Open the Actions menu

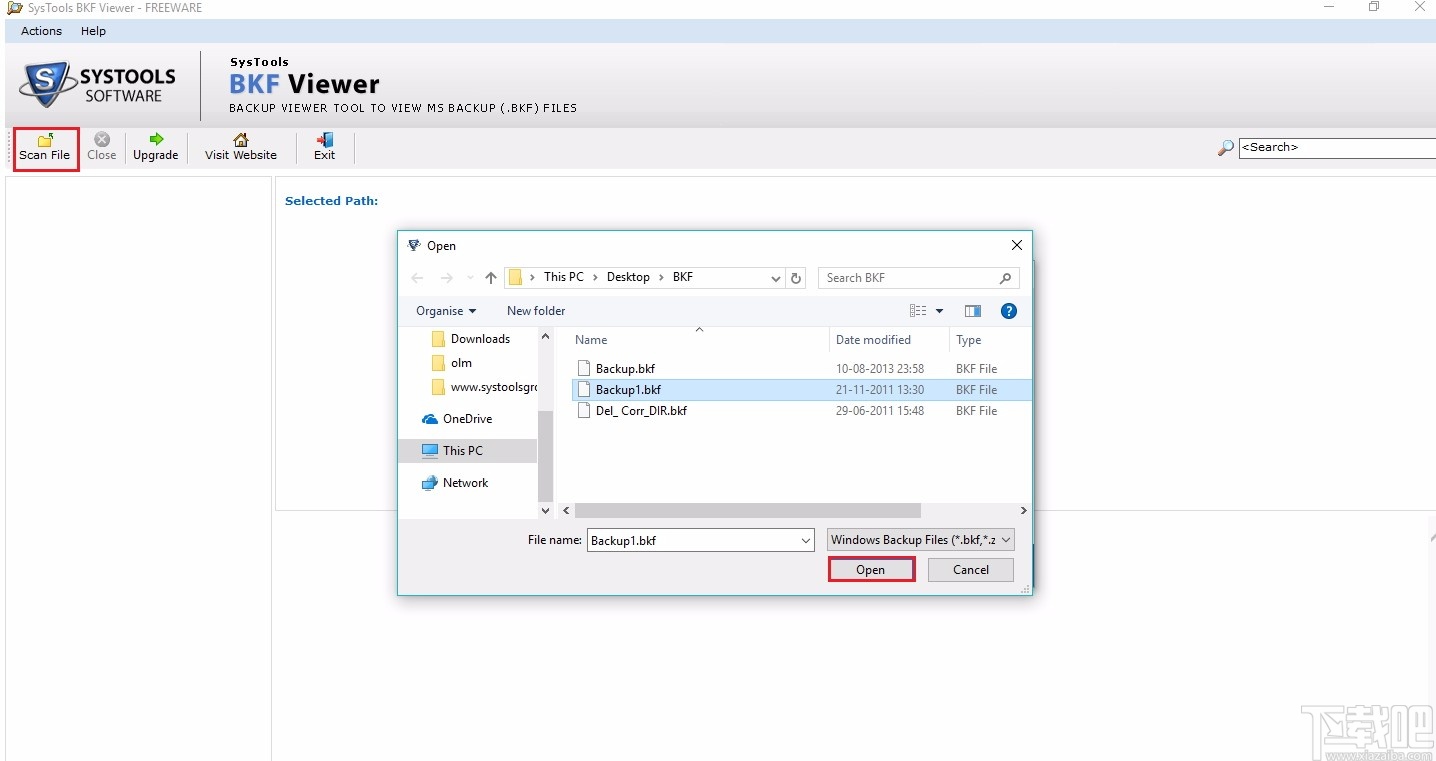click(x=40, y=31)
